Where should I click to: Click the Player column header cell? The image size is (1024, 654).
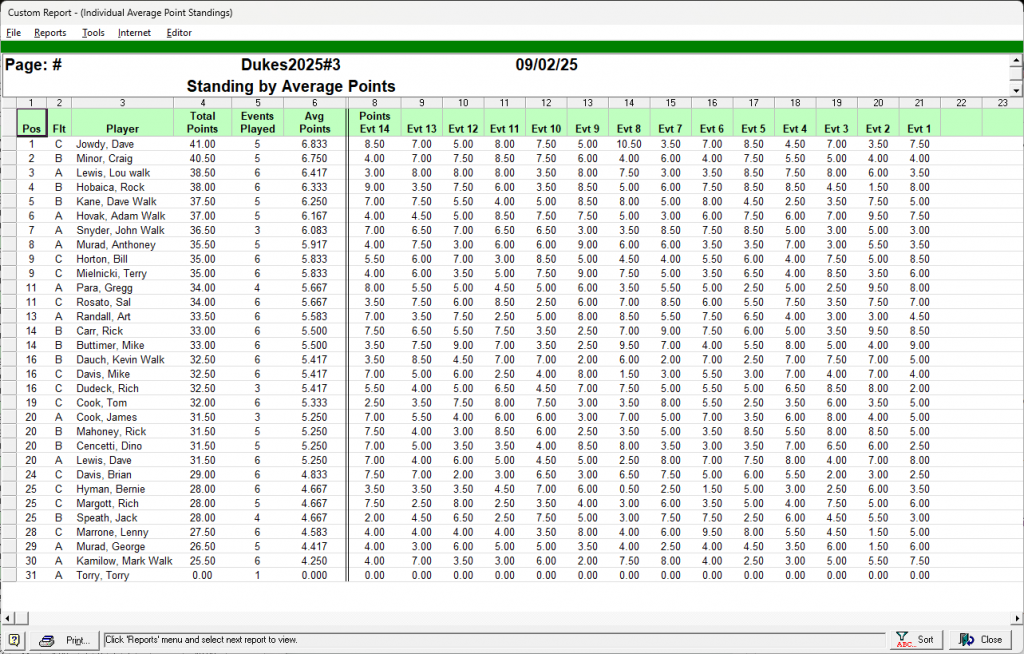(x=122, y=128)
